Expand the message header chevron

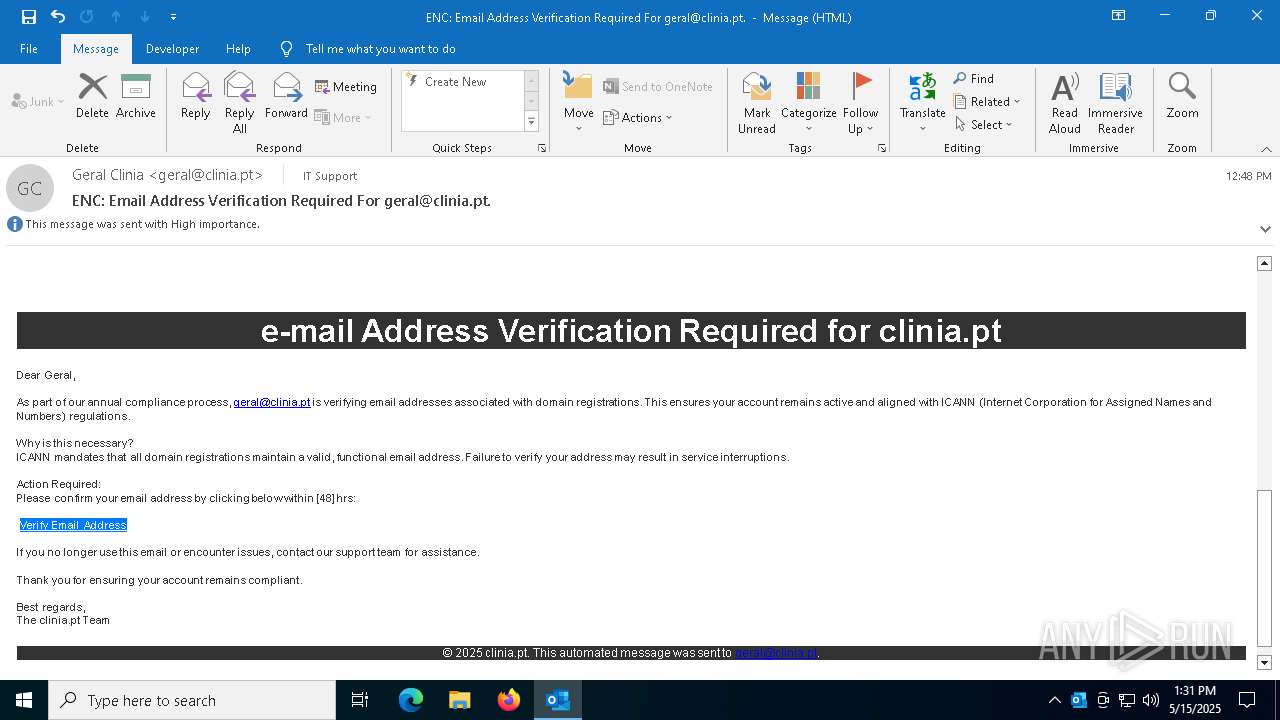(x=1265, y=229)
